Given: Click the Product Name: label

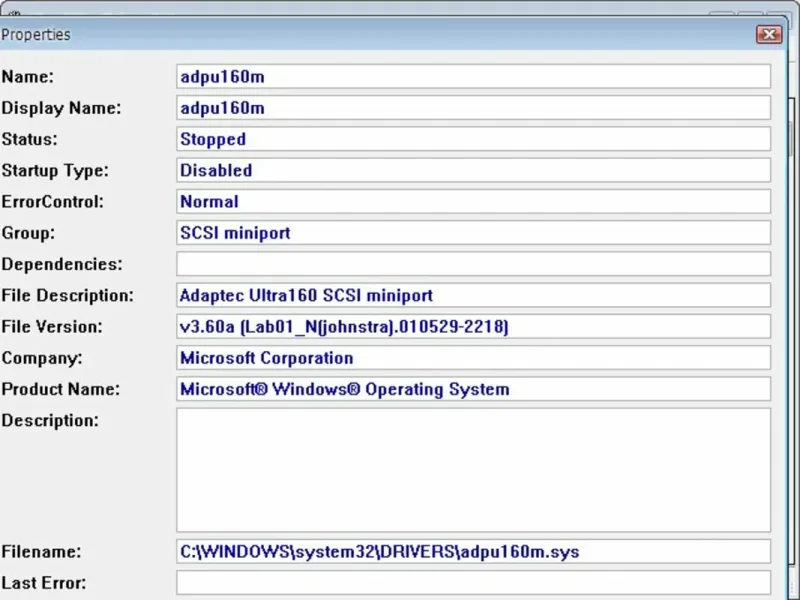Looking at the screenshot, I should click(x=61, y=389).
